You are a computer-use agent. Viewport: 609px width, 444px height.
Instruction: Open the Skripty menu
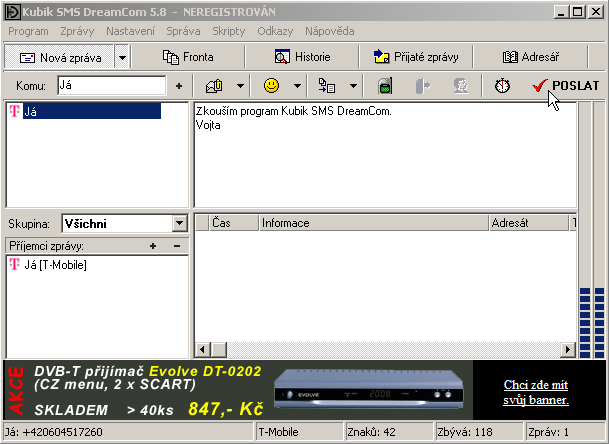tap(229, 31)
